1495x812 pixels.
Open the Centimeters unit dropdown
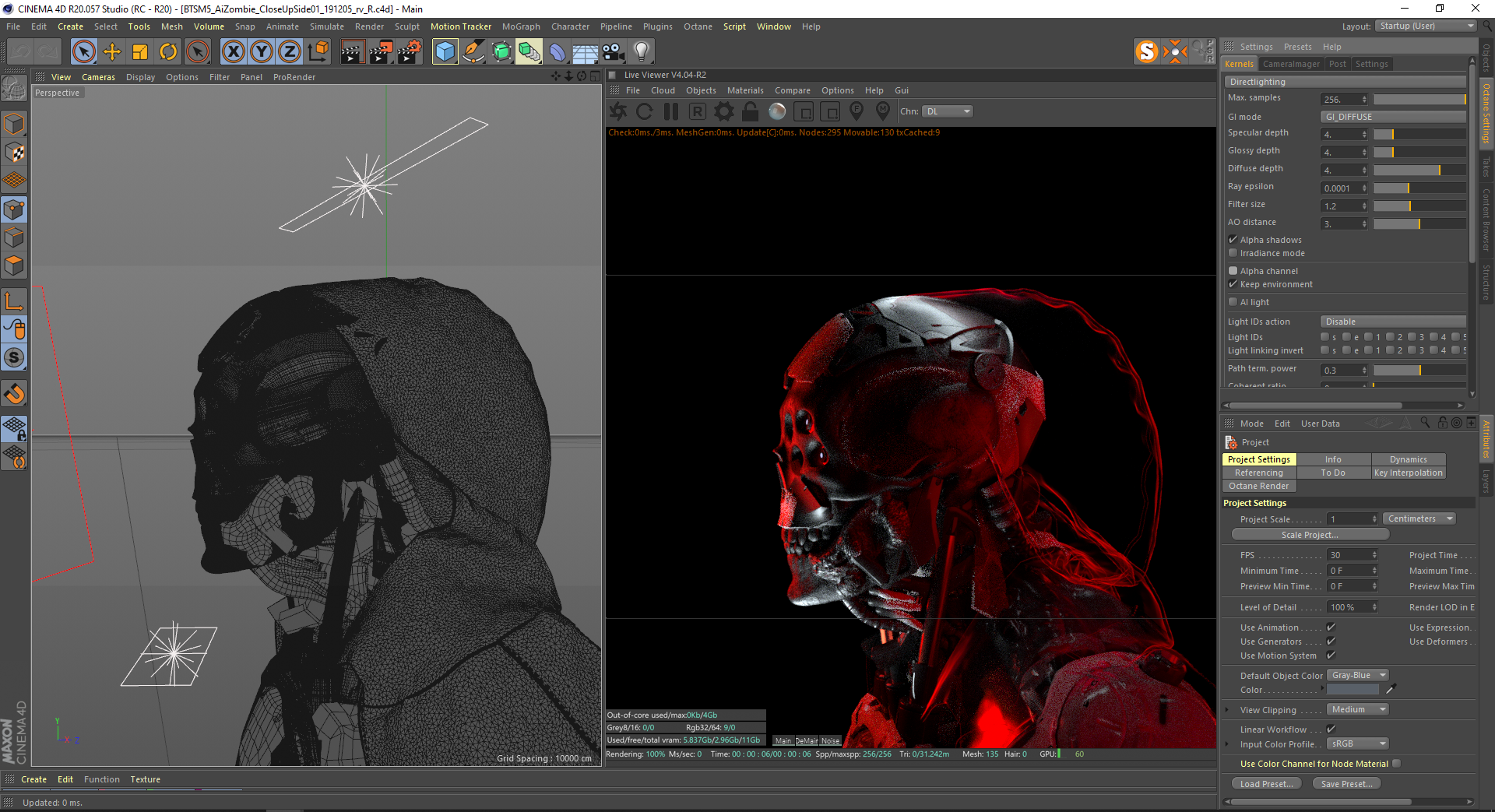[x=1419, y=519]
